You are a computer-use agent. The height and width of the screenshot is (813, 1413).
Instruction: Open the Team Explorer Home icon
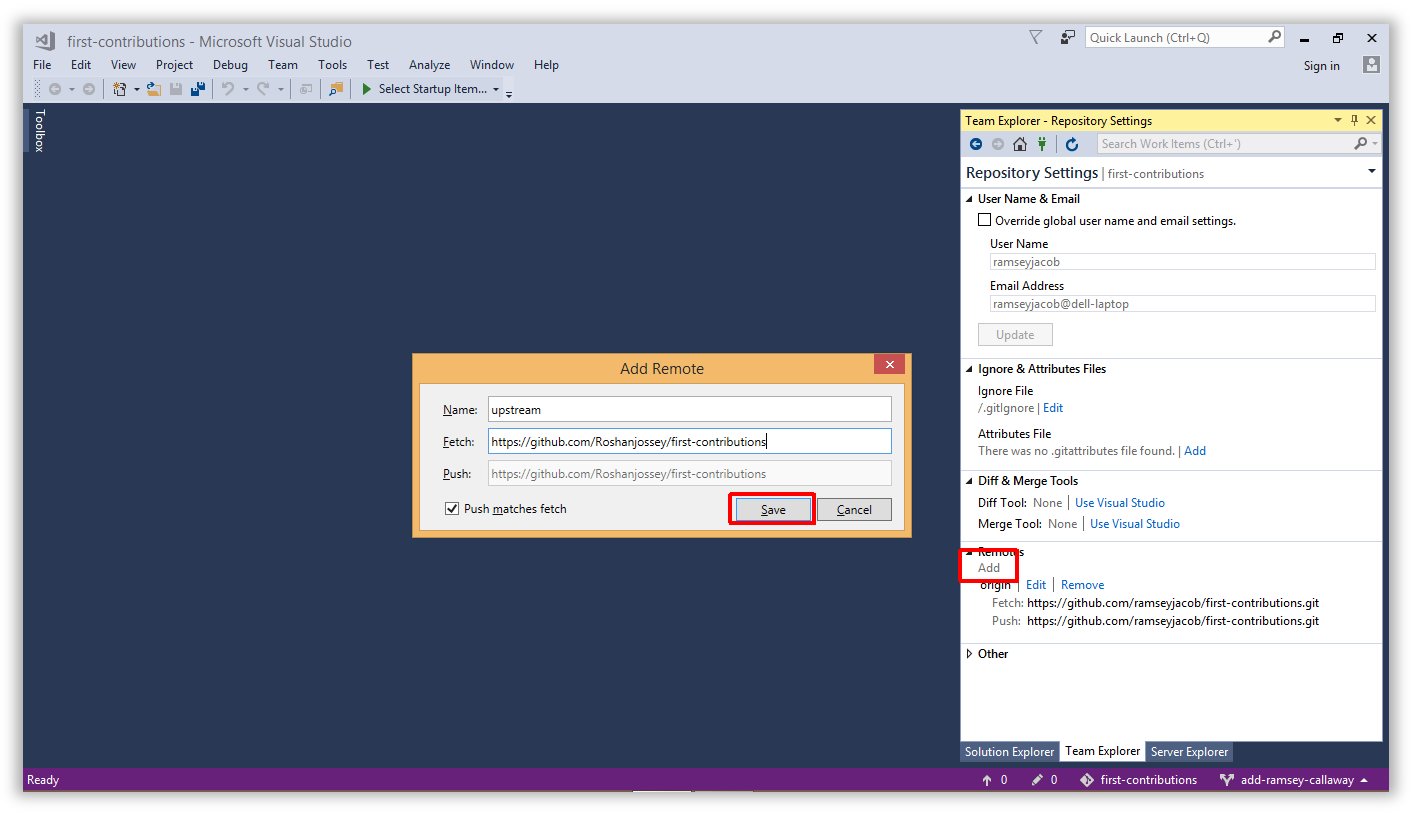1020,144
